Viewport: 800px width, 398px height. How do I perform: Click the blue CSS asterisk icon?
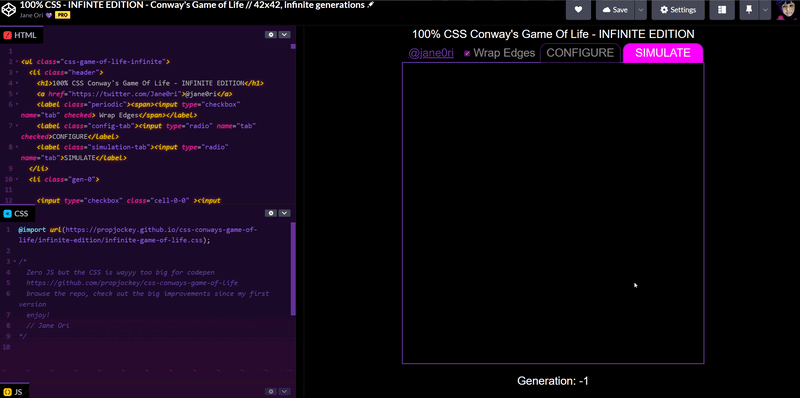click(x=8, y=214)
